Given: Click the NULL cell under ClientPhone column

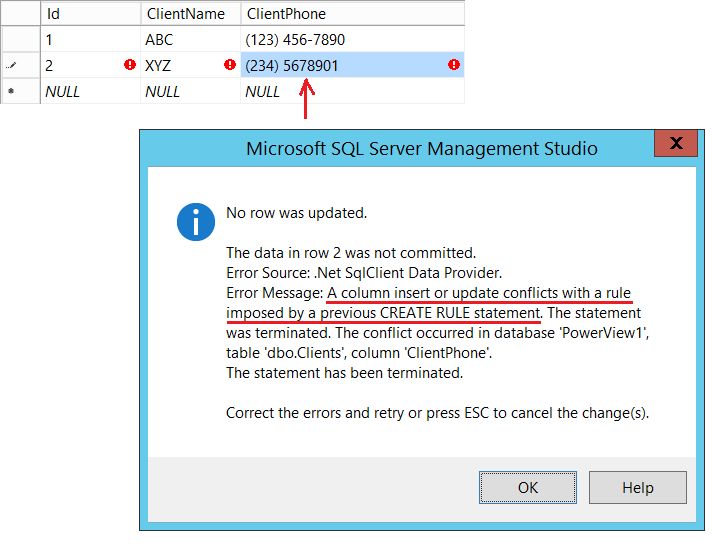Looking at the screenshot, I should pyautogui.click(x=353, y=91).
